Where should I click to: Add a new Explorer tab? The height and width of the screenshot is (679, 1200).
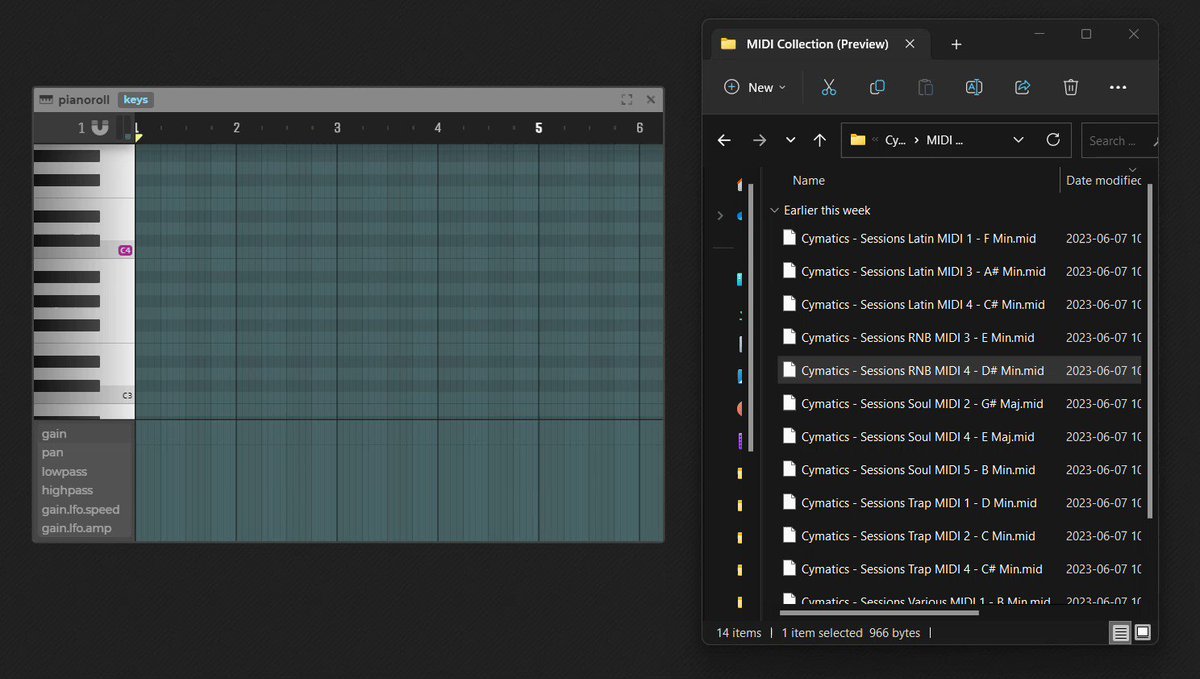click(956, 44)
